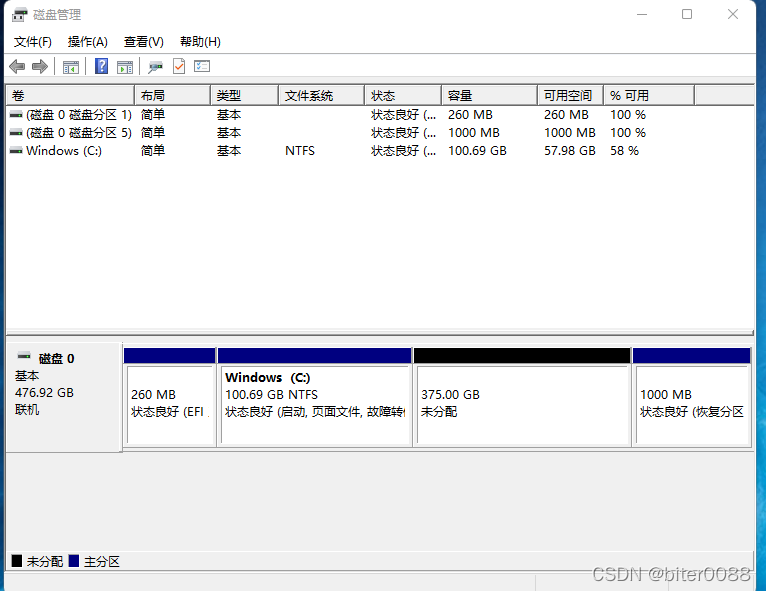Click the 联机 status text under 磁盘 0

[x=27, y=410]
